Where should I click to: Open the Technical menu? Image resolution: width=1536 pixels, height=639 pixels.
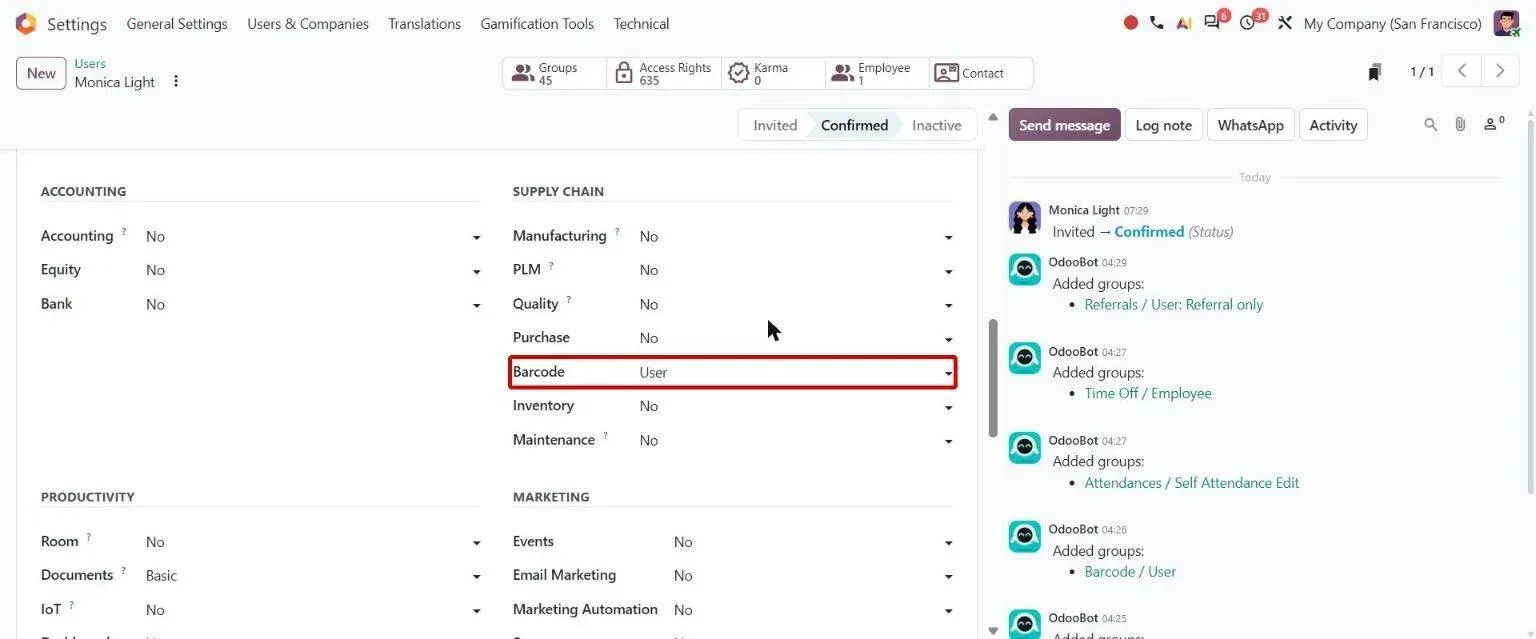coord(641,23)
